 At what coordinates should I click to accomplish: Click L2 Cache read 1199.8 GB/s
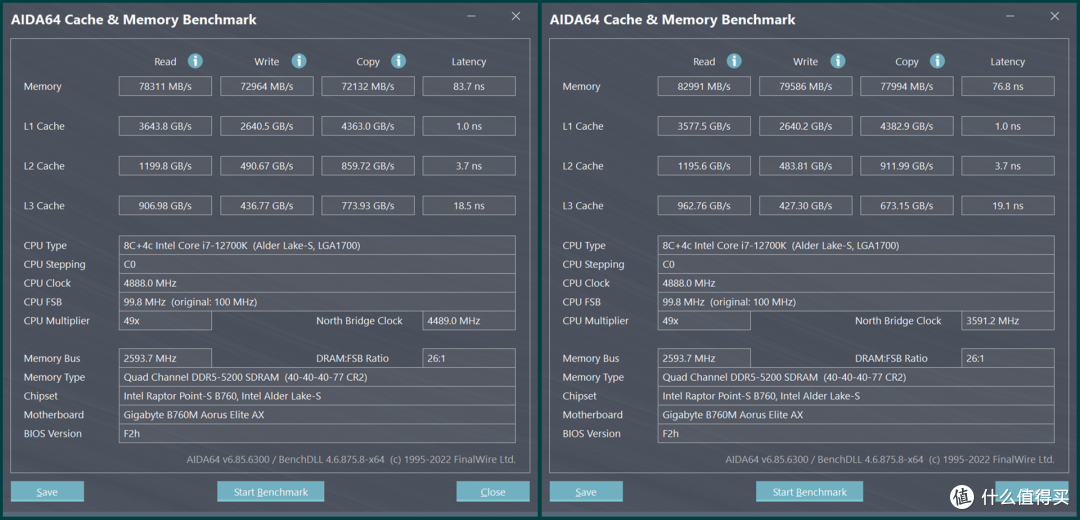[x=165, y=166]
